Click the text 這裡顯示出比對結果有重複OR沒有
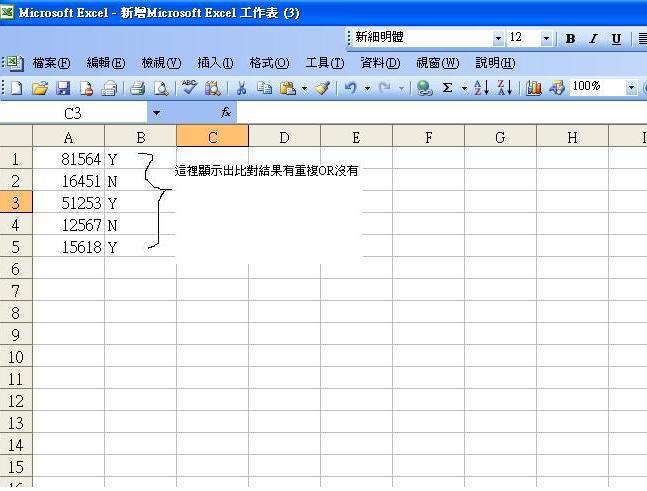Image resolution: width=647 pixels, height=491 pixels. pos(266,170)
